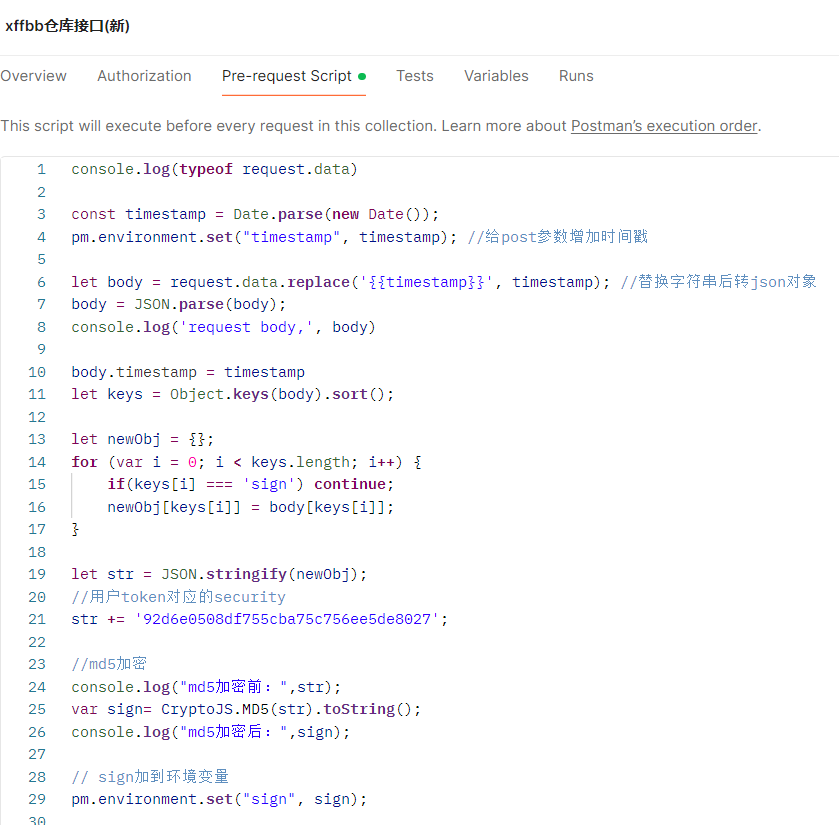Click line number 9 in the gutter
This screenshot has height=825, width=839.
point(41,349)
